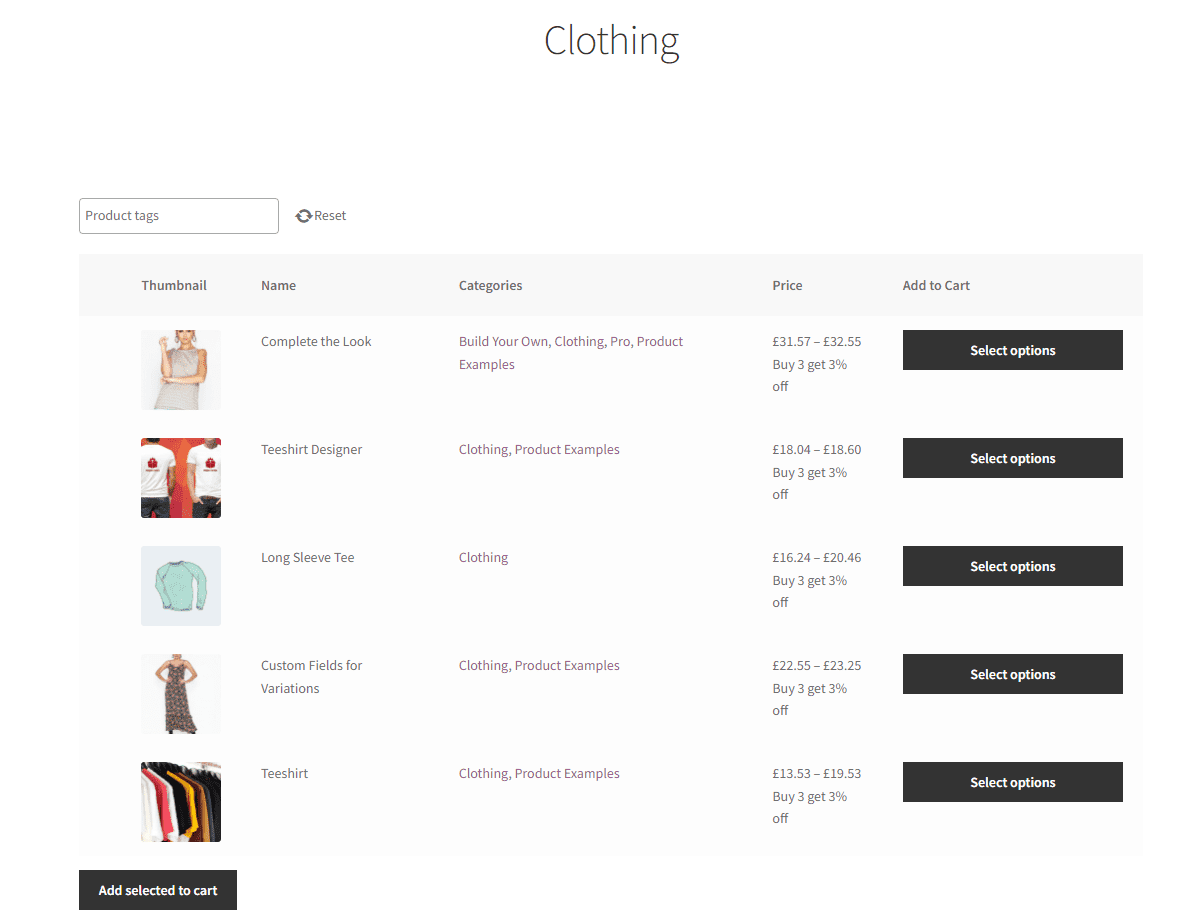Open the Complete the Look thumbnail
The width and height of the screenshot is (1204, 921).
tap(181, 370)
